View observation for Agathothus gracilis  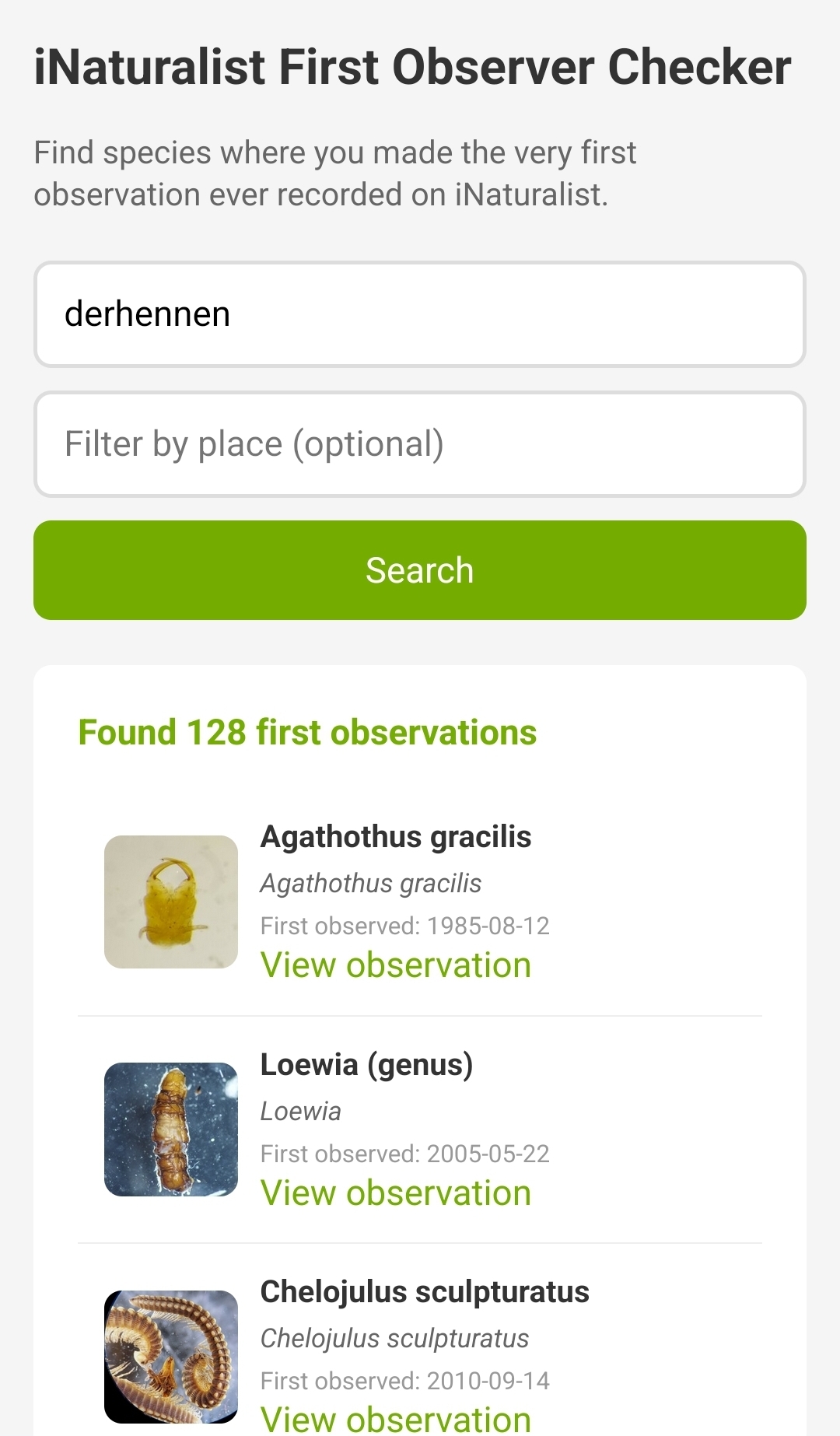395,965
